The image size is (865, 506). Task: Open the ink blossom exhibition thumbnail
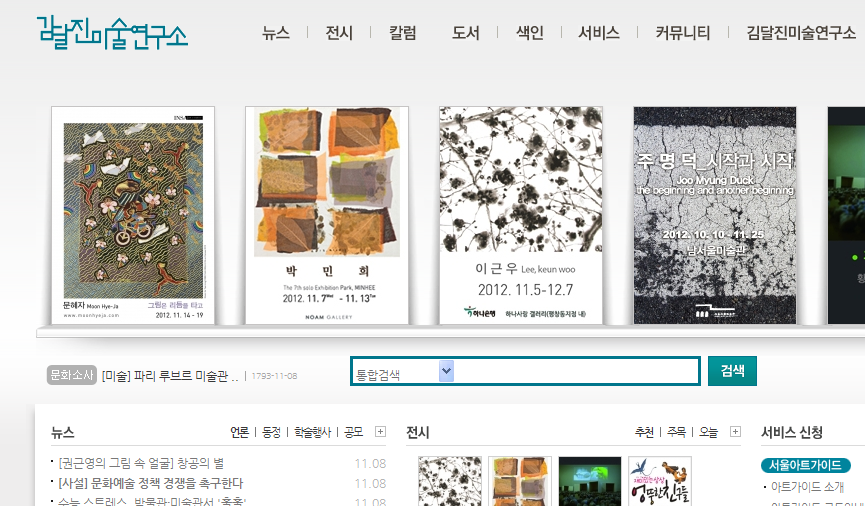(x=450, y=481)
